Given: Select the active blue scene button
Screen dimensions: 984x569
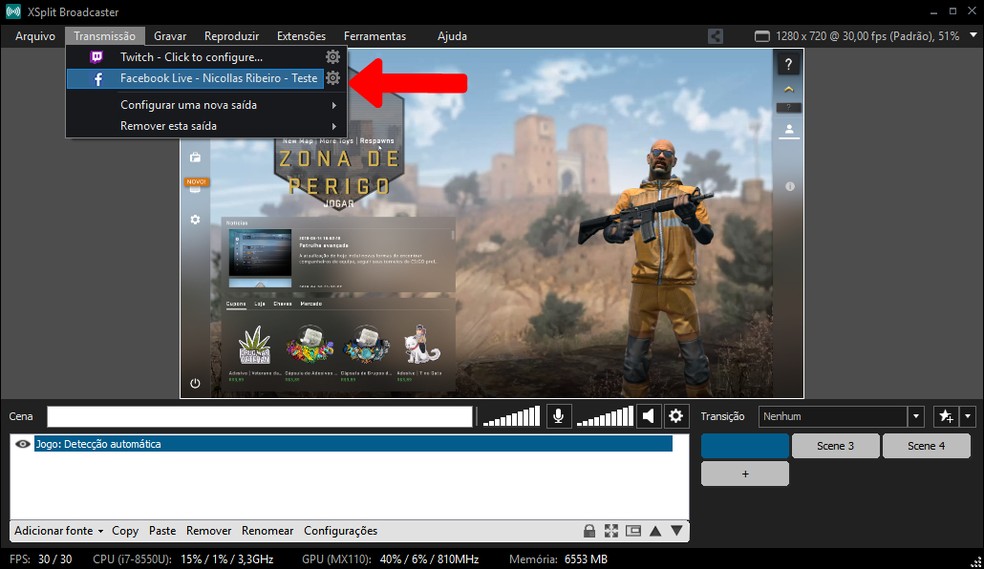Looking at the screenshot, I should [x=745, y=446].
